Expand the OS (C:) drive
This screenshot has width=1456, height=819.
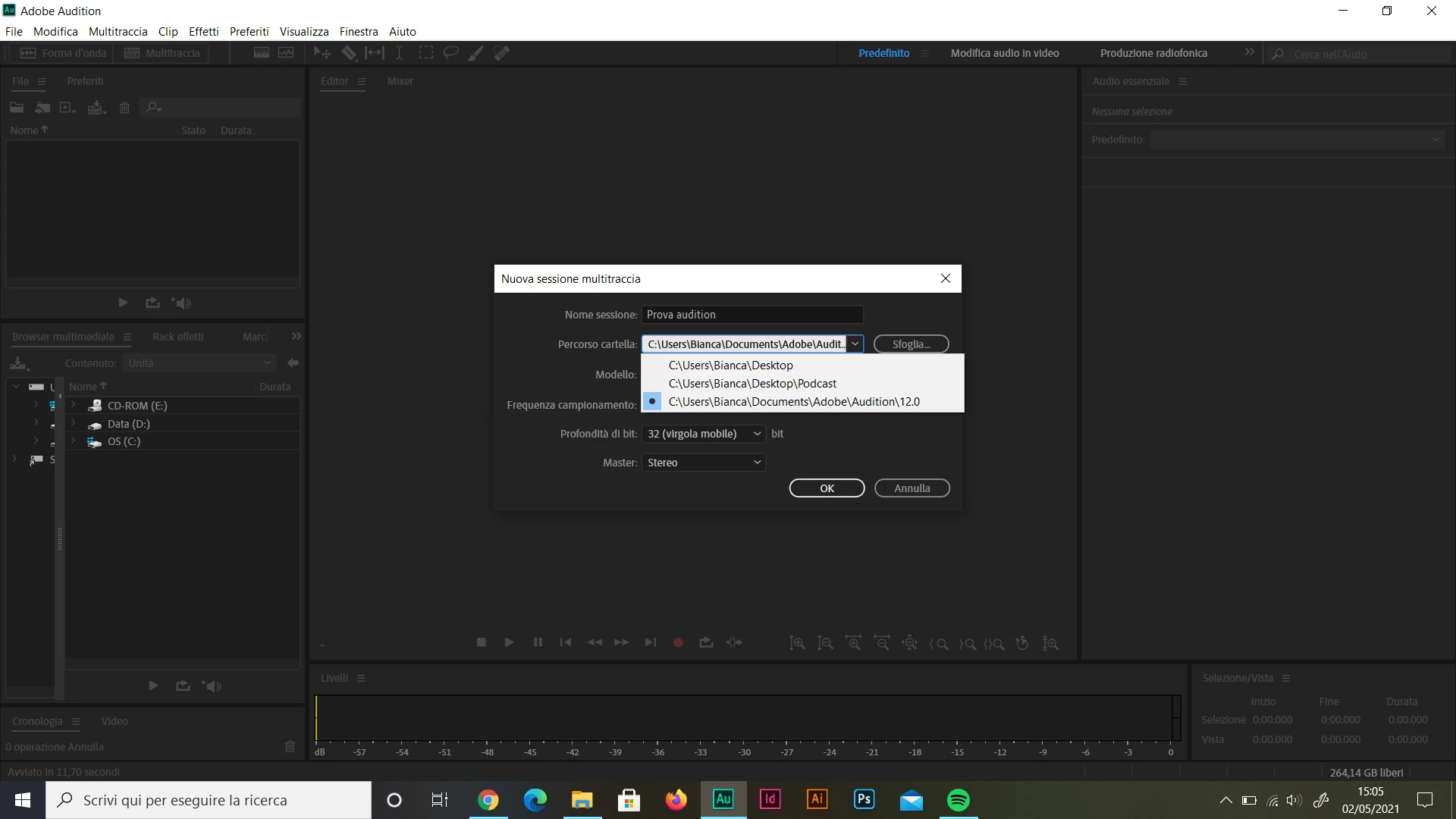click(x=73, y=441)
